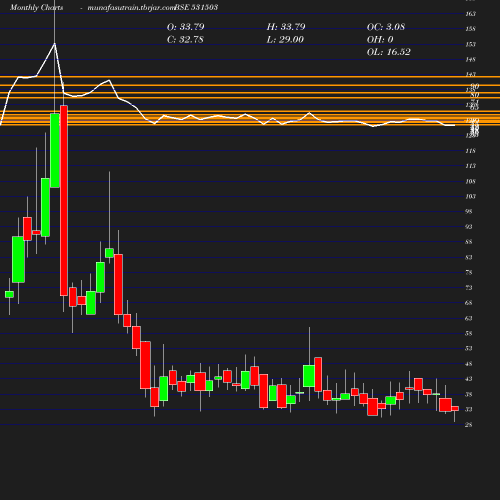Click the 58 price axis label
Viewport: 500px width, 500px height.
(469, 333)
